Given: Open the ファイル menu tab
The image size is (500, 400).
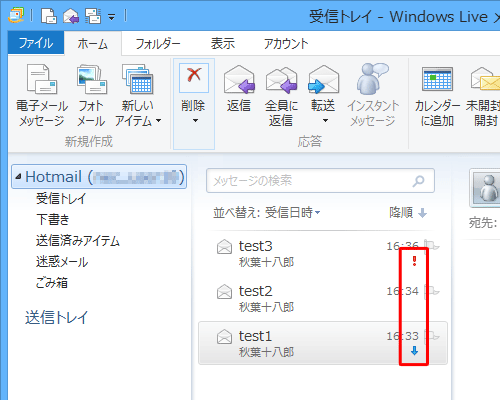Looking at the screenshot, I should coord(36,43).
